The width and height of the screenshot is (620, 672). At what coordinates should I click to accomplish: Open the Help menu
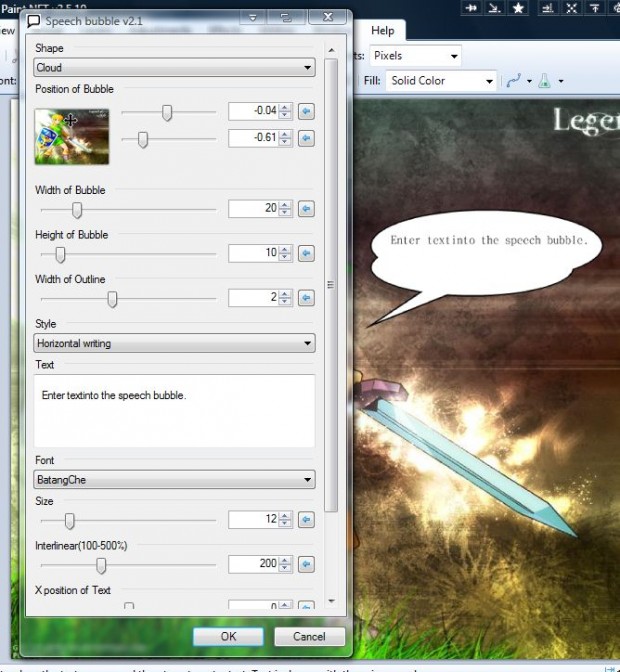coord(383,31)
